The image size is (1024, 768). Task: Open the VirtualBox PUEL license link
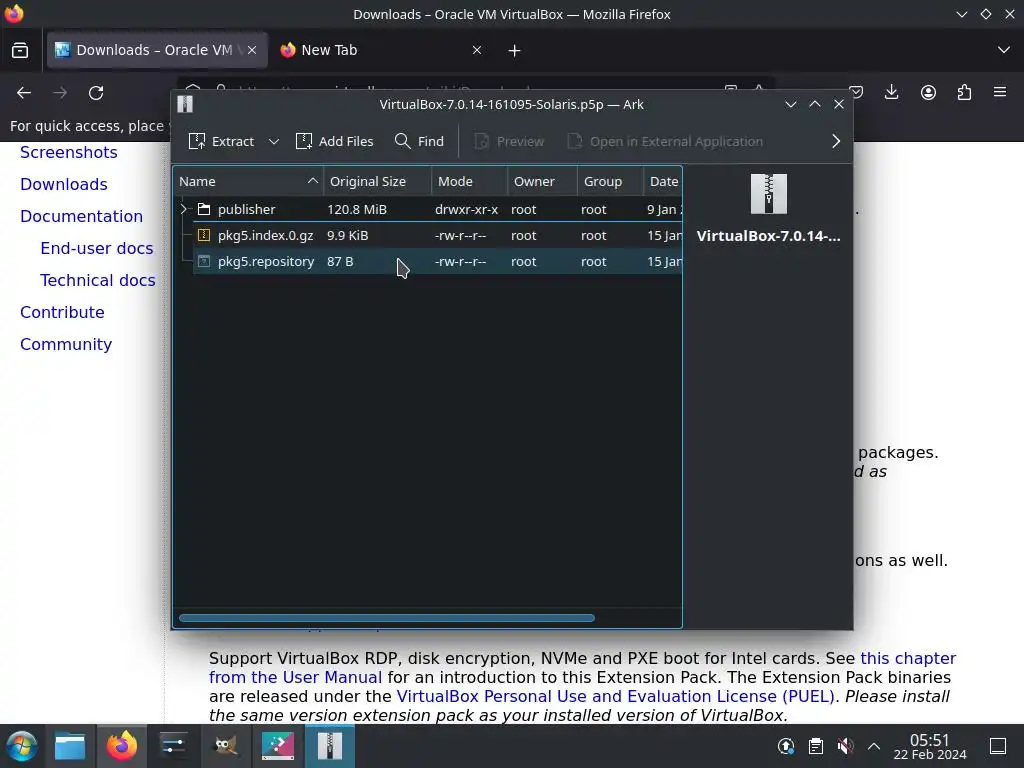pyautogui.click(x=616, y=696)
